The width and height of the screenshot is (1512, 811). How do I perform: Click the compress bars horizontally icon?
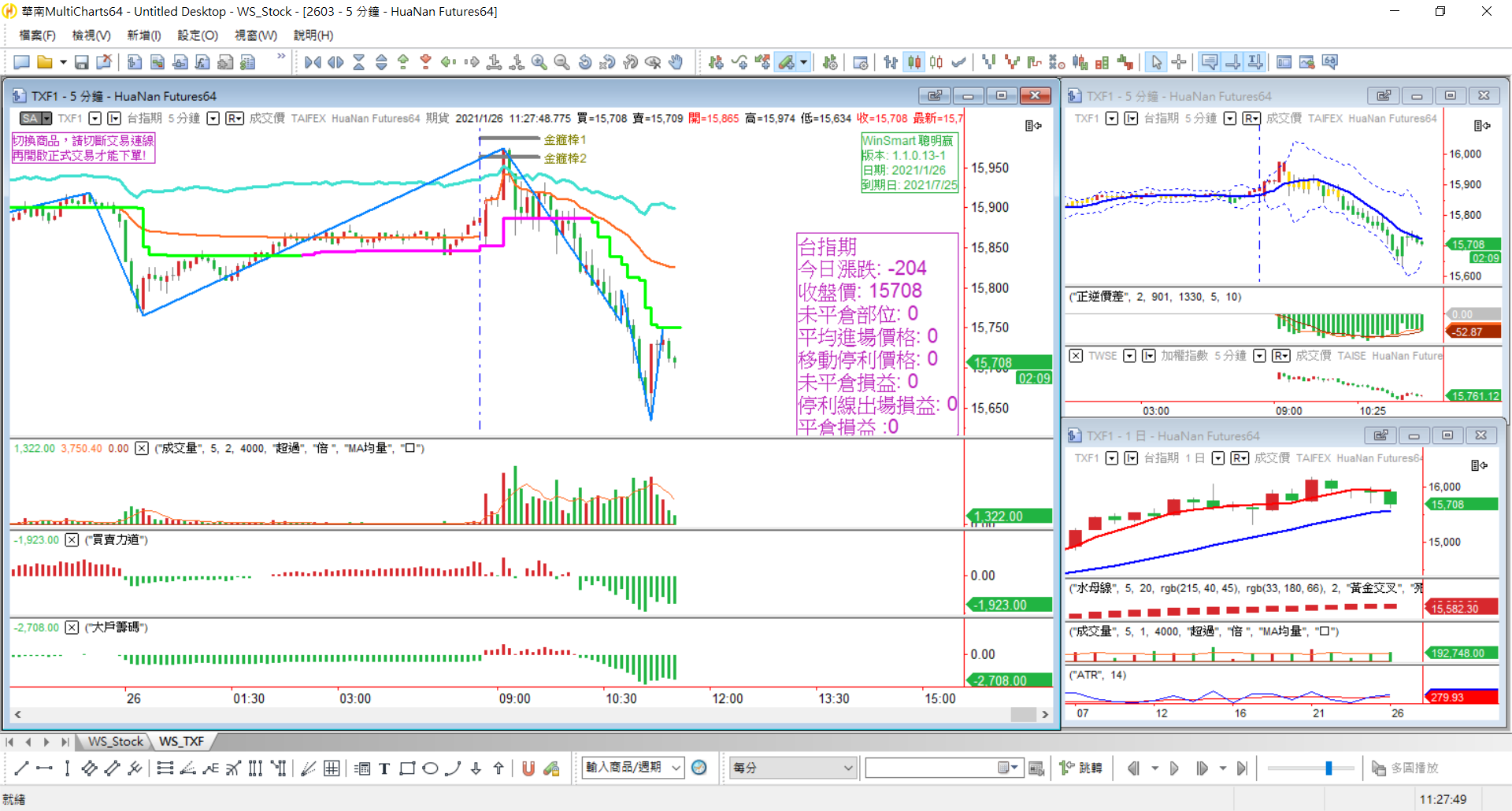313,62
